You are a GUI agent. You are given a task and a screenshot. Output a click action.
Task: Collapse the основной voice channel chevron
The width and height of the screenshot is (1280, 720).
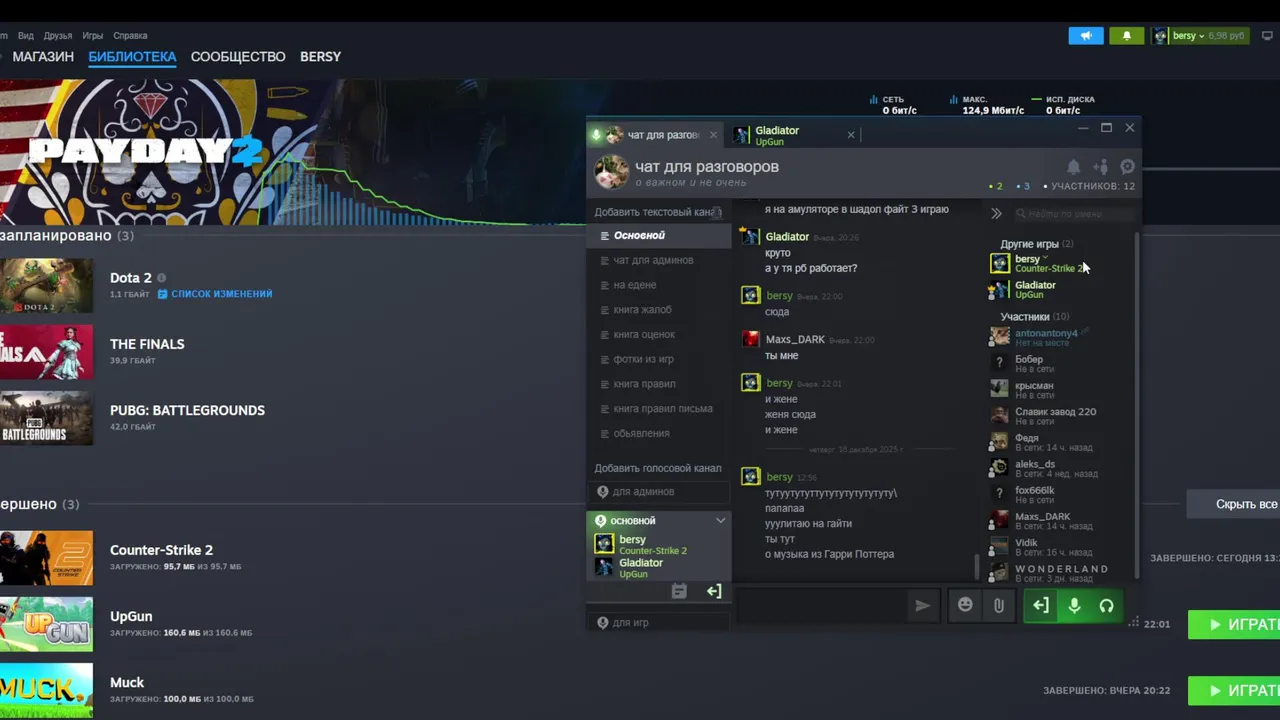point(720,520)
